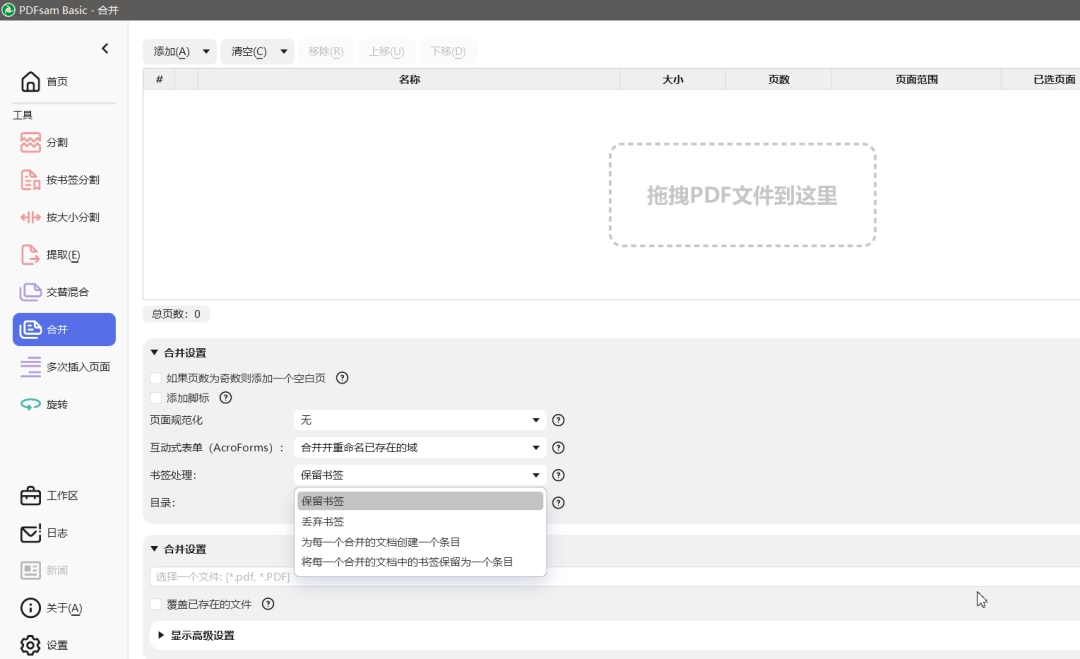Select the 旋转 (Rotate) tool icon
Image resolution: width=1080 pixels, height=659 pixels.
31,404
